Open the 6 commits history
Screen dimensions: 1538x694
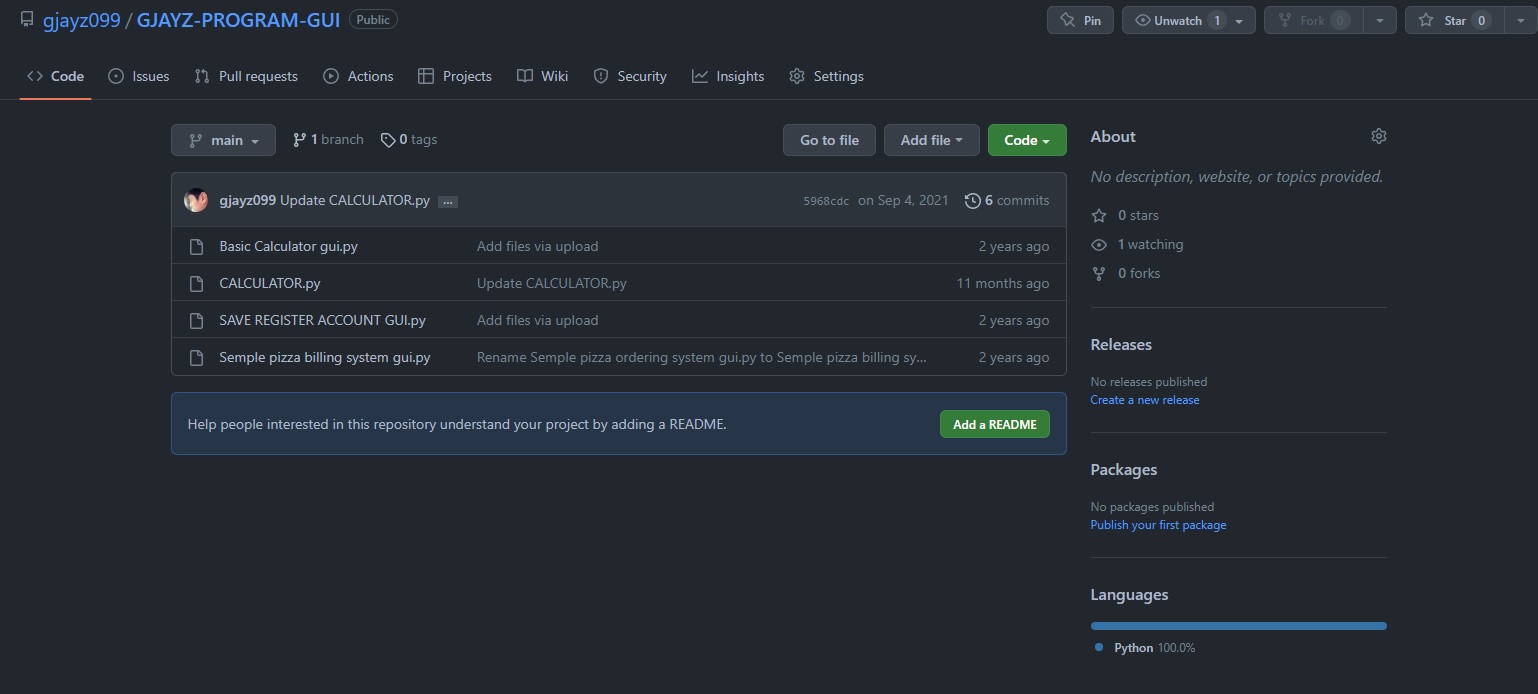click(x=1007, y=200)
